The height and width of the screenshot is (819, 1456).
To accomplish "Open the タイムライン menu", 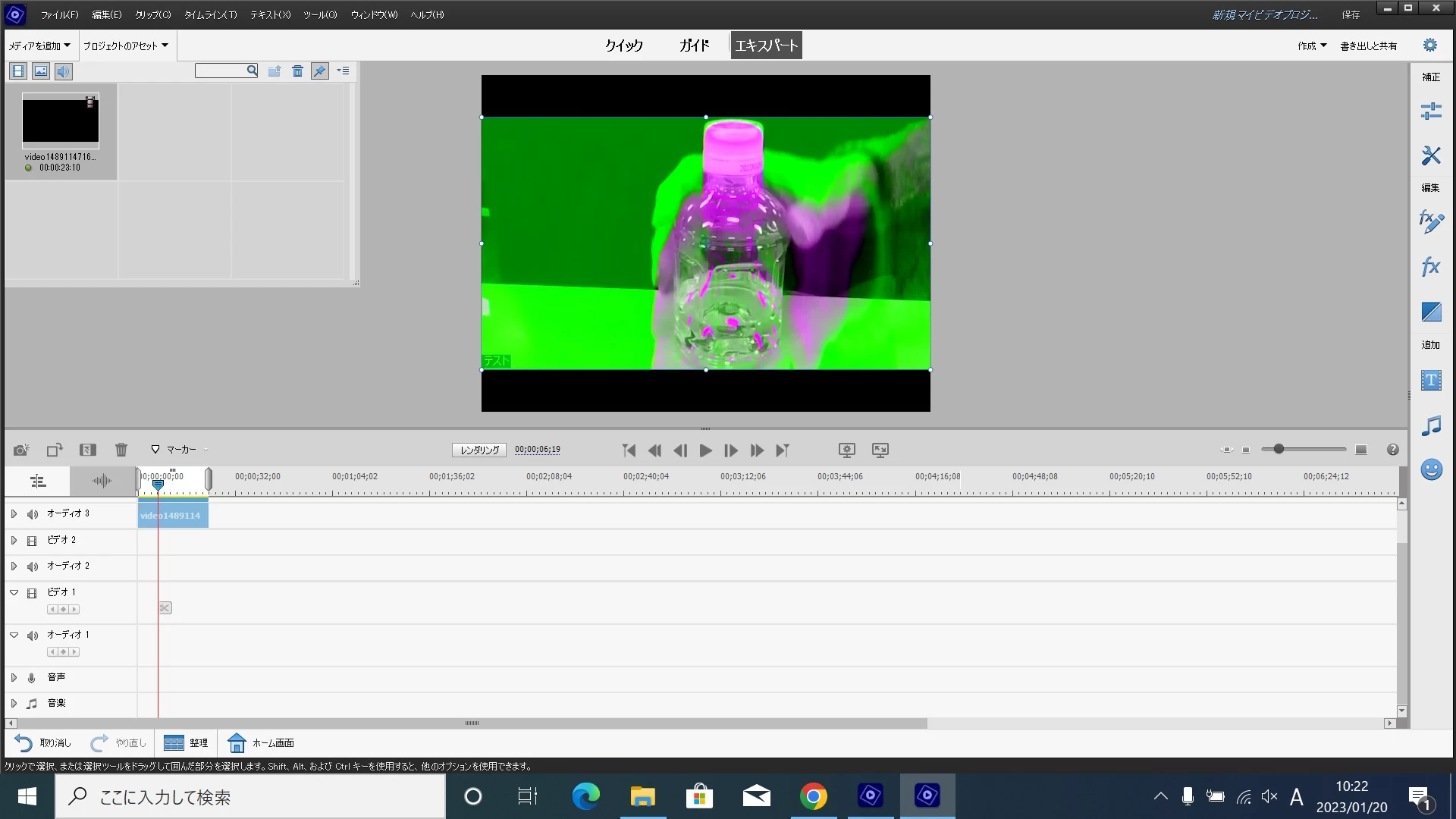I will (210, 14).
